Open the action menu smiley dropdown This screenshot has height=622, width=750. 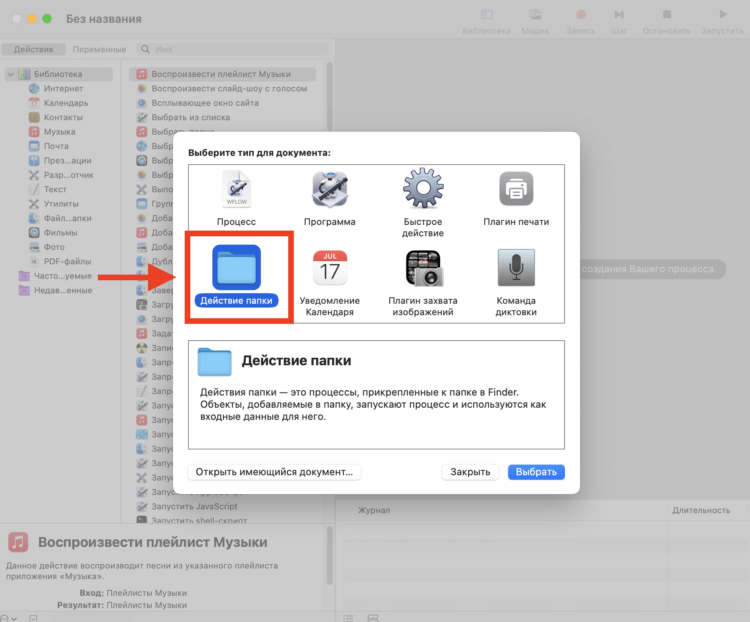click(x=9, y=618)
